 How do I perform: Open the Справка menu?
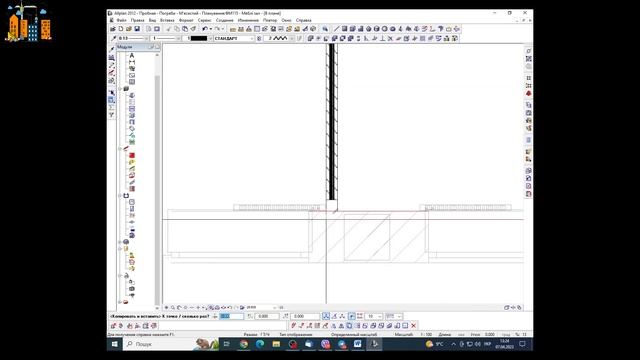[x=304, y=20]
